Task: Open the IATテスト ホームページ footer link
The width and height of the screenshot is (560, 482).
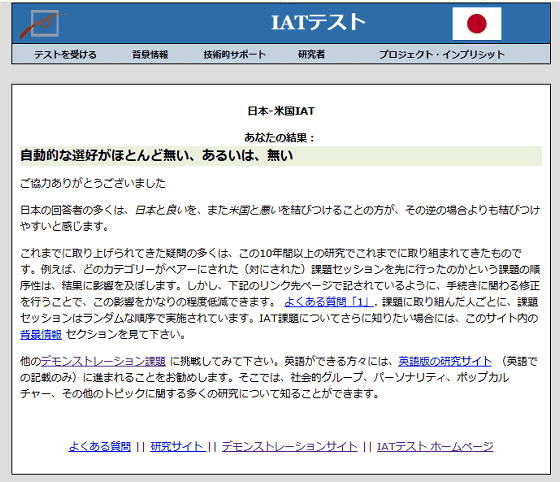Action: [x=435, y=446]
